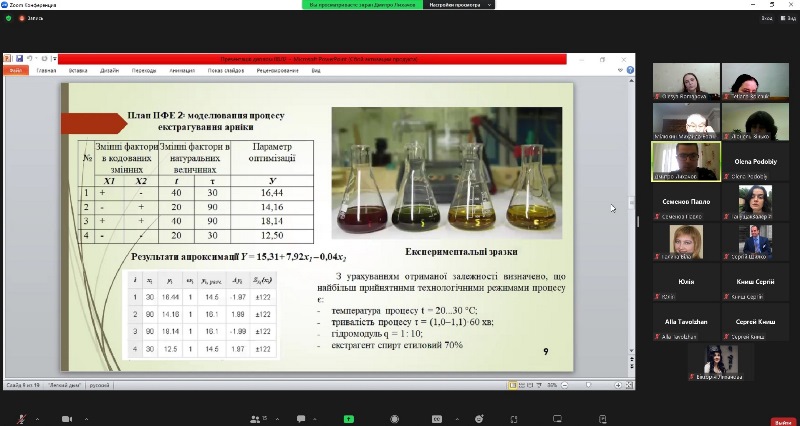Select Сергей Книш participant tile
800x426 pixels.
755,322
